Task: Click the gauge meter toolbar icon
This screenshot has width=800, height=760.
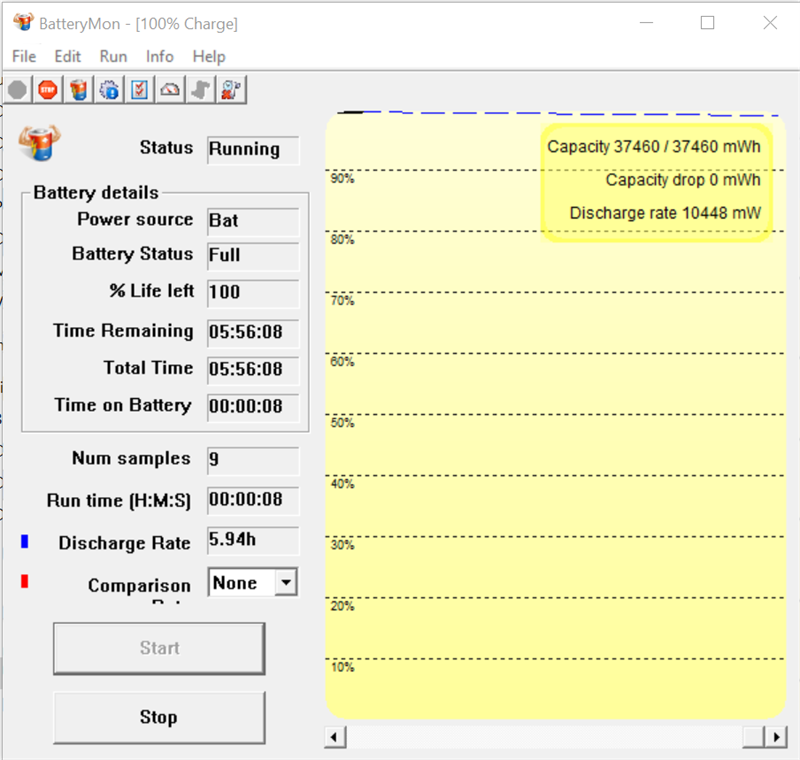Action: [x=170, y=90]
